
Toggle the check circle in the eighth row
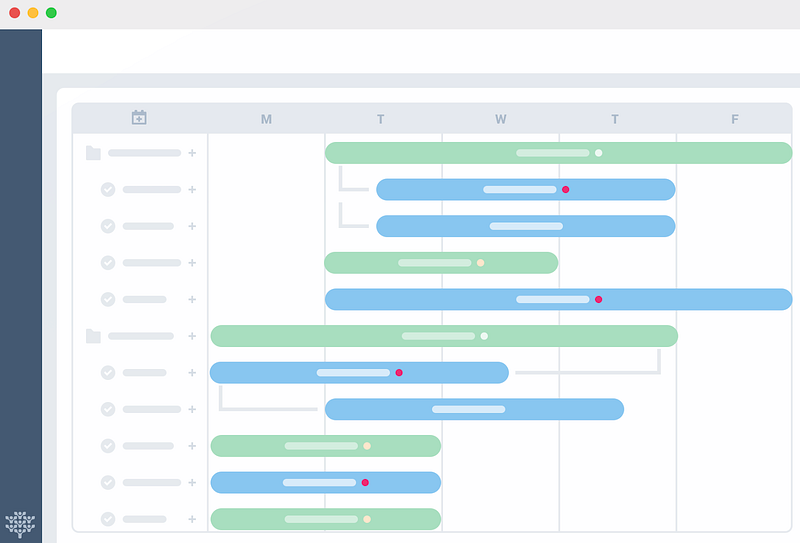point(108,409)
